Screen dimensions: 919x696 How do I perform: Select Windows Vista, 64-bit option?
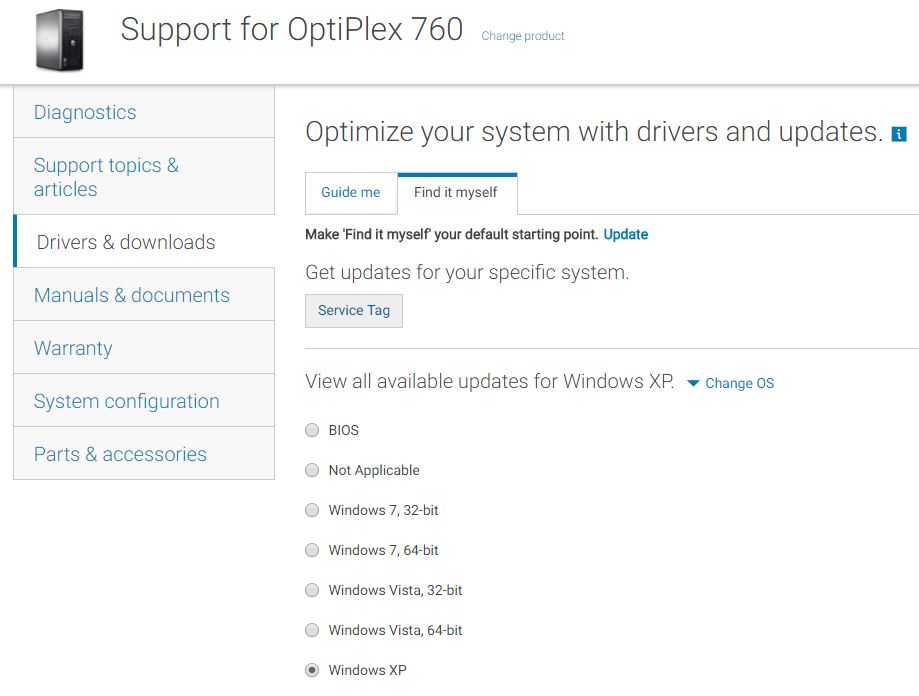[x=312, y=630]
